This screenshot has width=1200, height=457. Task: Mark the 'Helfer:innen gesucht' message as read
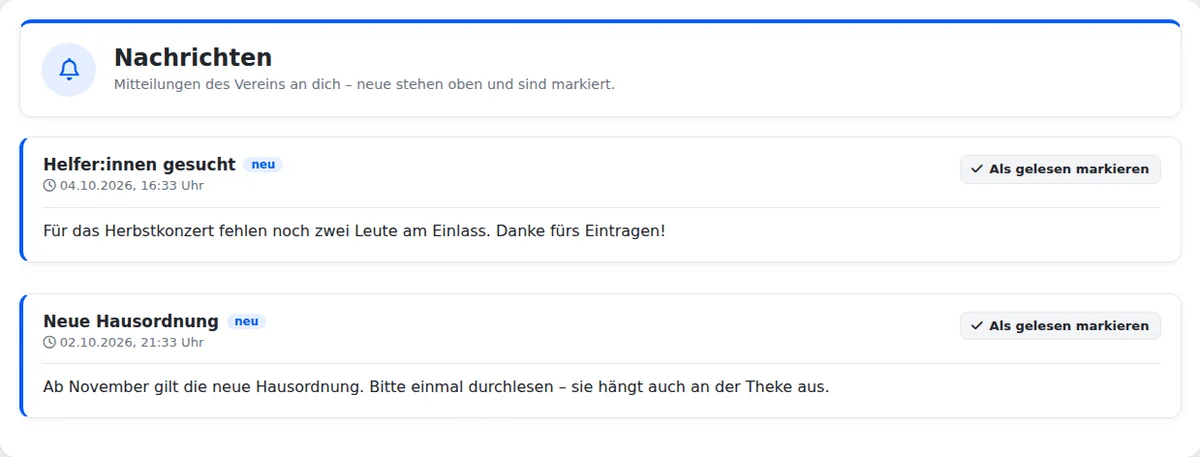pos(1060,169)
